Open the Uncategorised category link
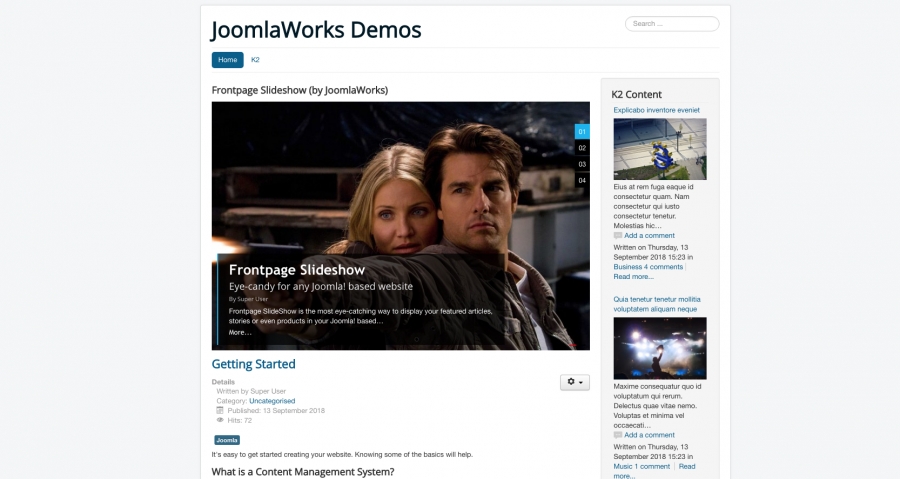The height and width of the screenshot is (479, 900). pos(272,401)
